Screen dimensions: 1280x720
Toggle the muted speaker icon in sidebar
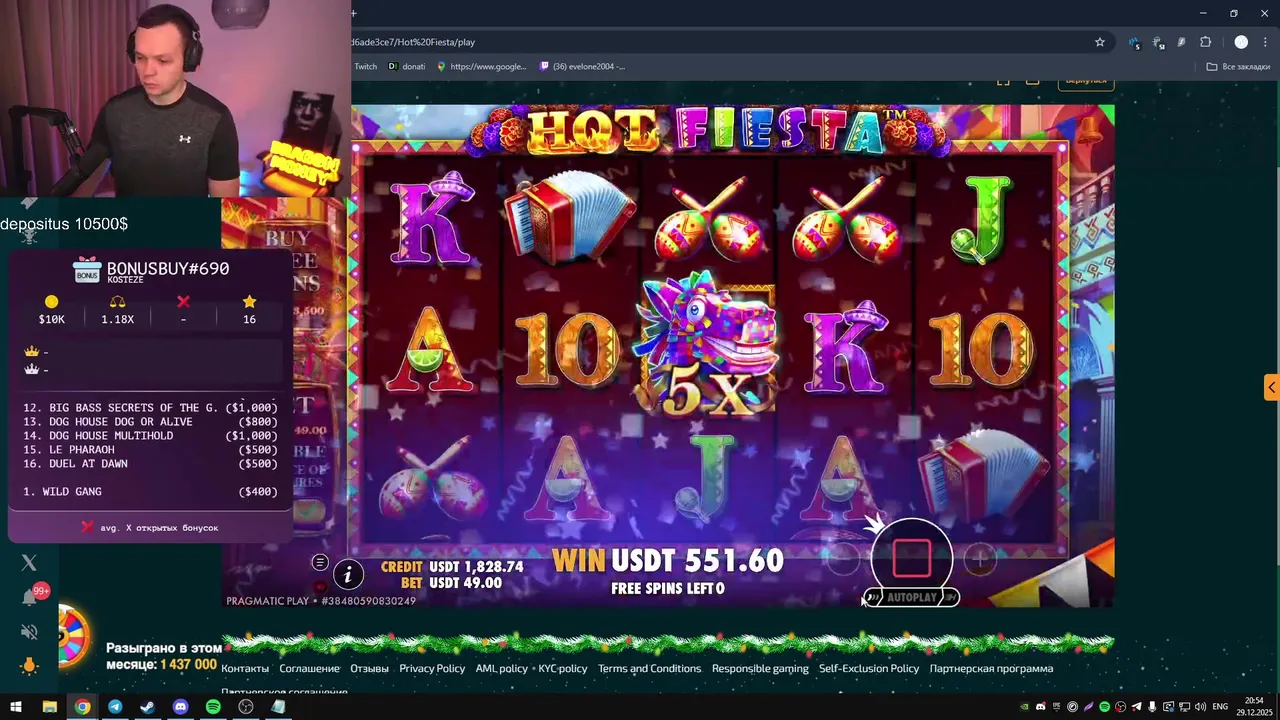click(x=29, y=632)
